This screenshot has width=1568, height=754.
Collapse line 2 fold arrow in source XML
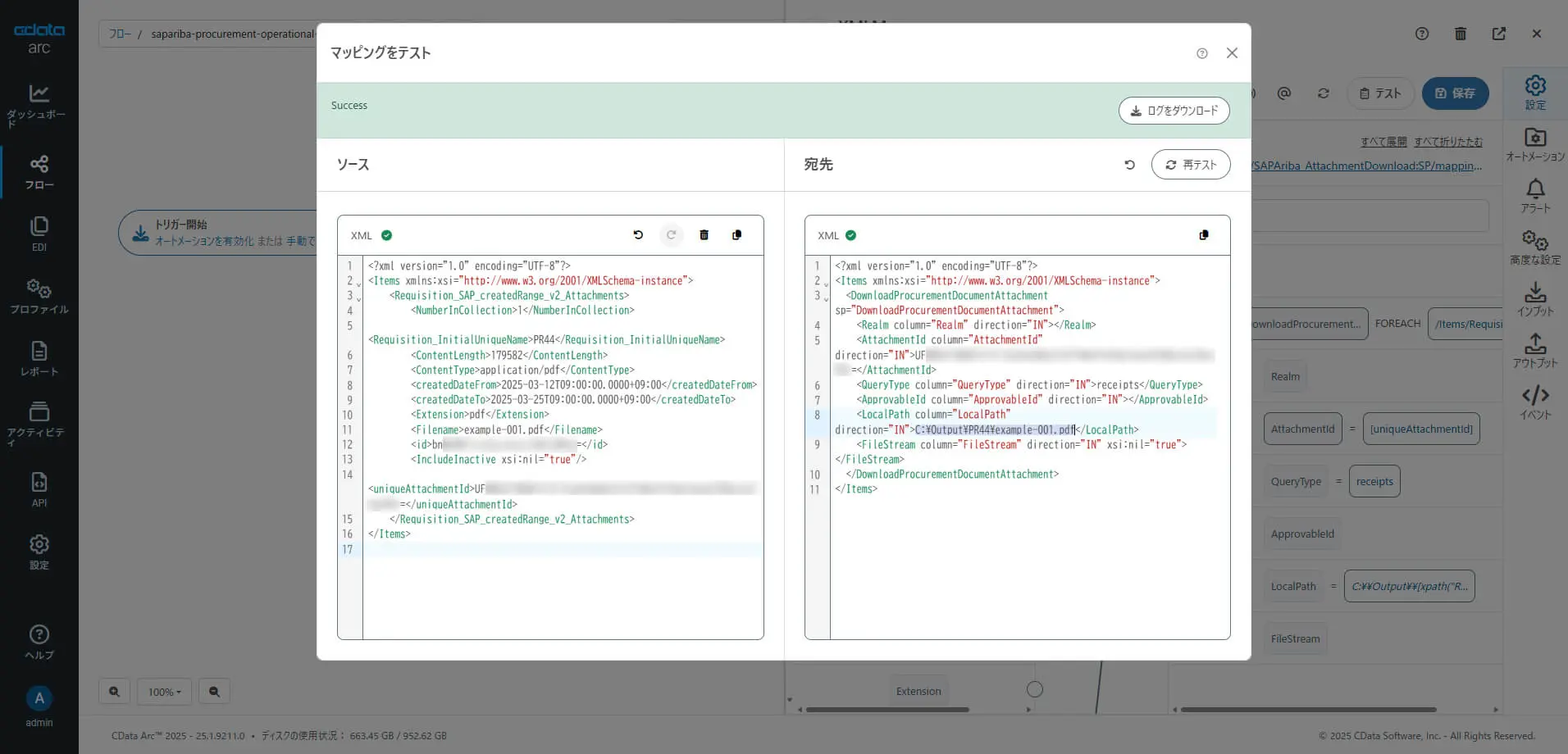point(358,284)
